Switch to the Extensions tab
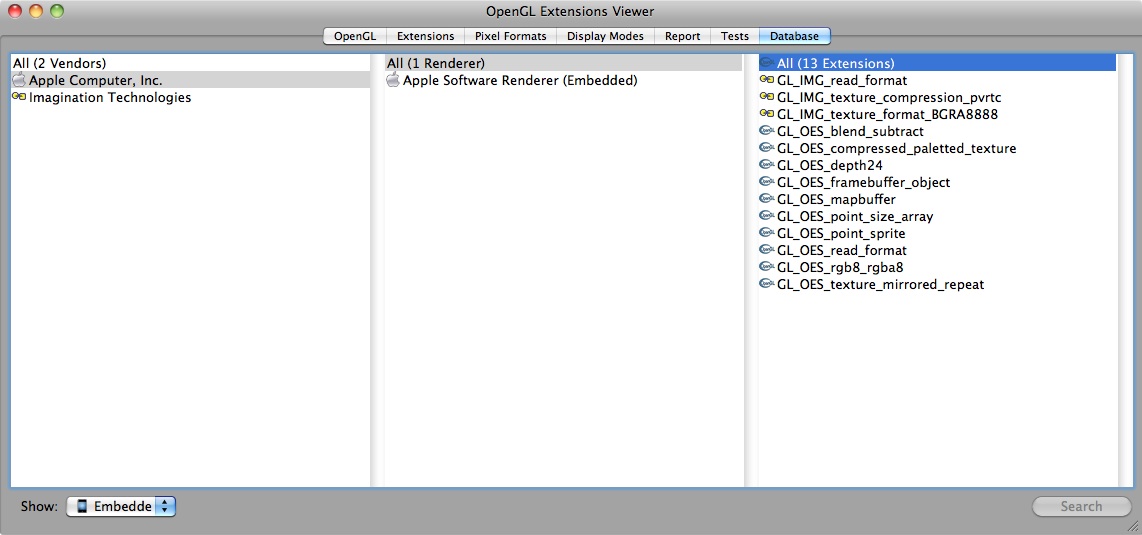The image size is (1142, 535). (425, 36)
